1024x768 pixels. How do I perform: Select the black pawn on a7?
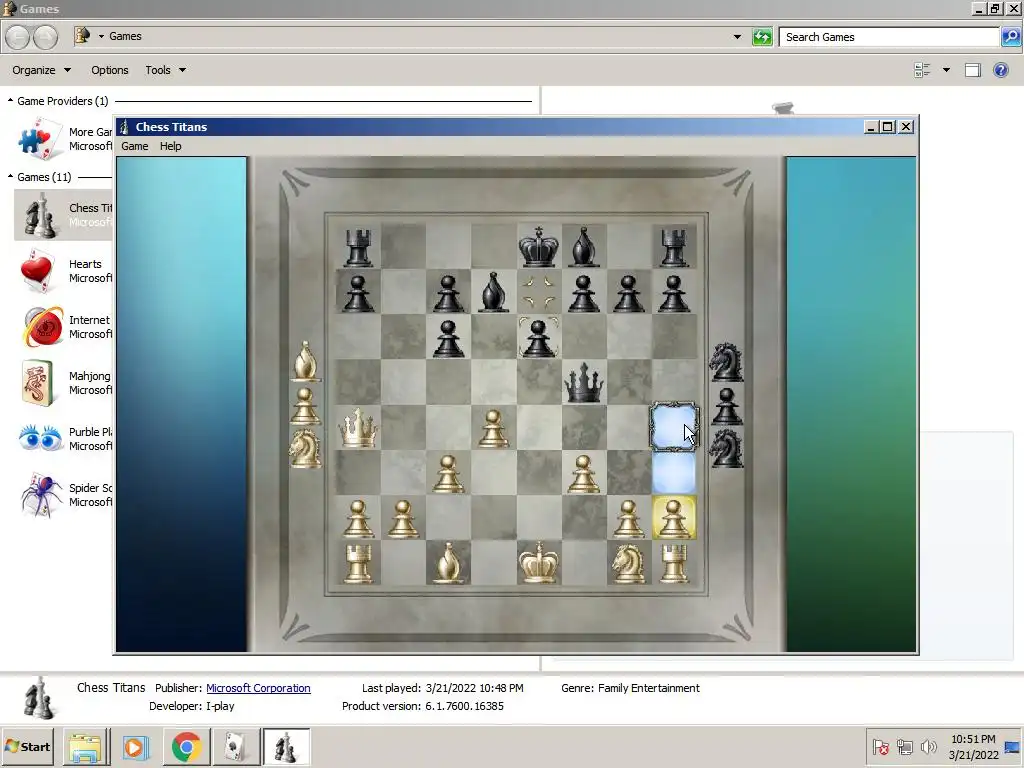pyautogui.click(x=358, y=293)
